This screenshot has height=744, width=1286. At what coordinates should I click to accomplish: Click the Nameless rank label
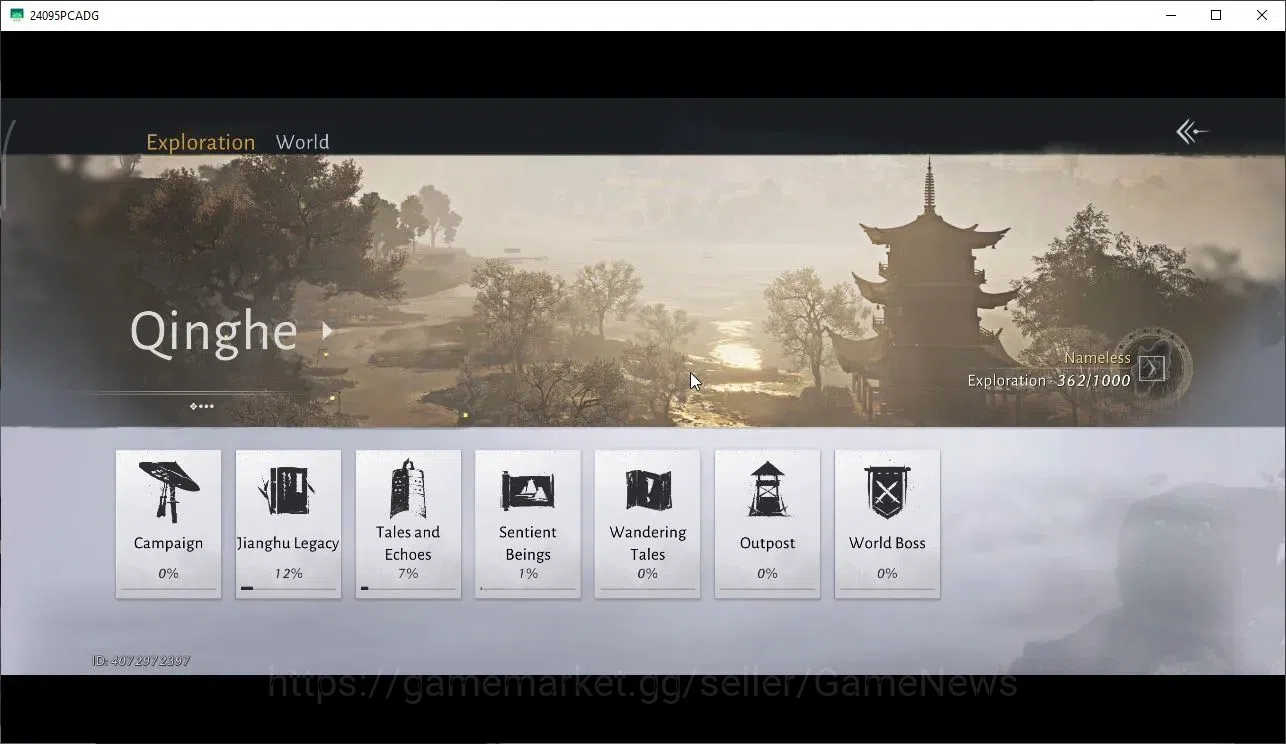click(x=1097, y=357)
